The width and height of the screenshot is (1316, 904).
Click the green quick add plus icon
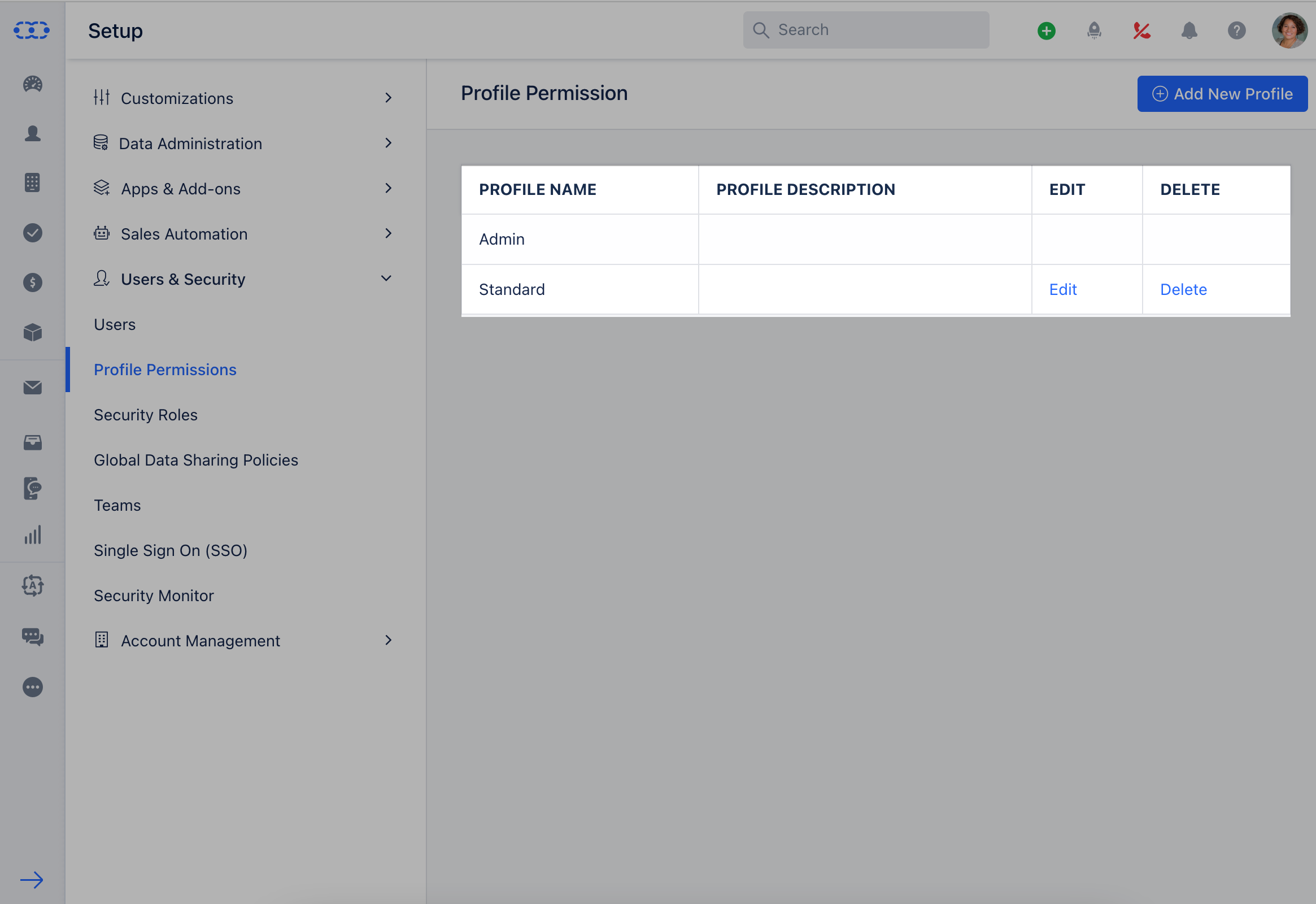(x=1047, y=31)
